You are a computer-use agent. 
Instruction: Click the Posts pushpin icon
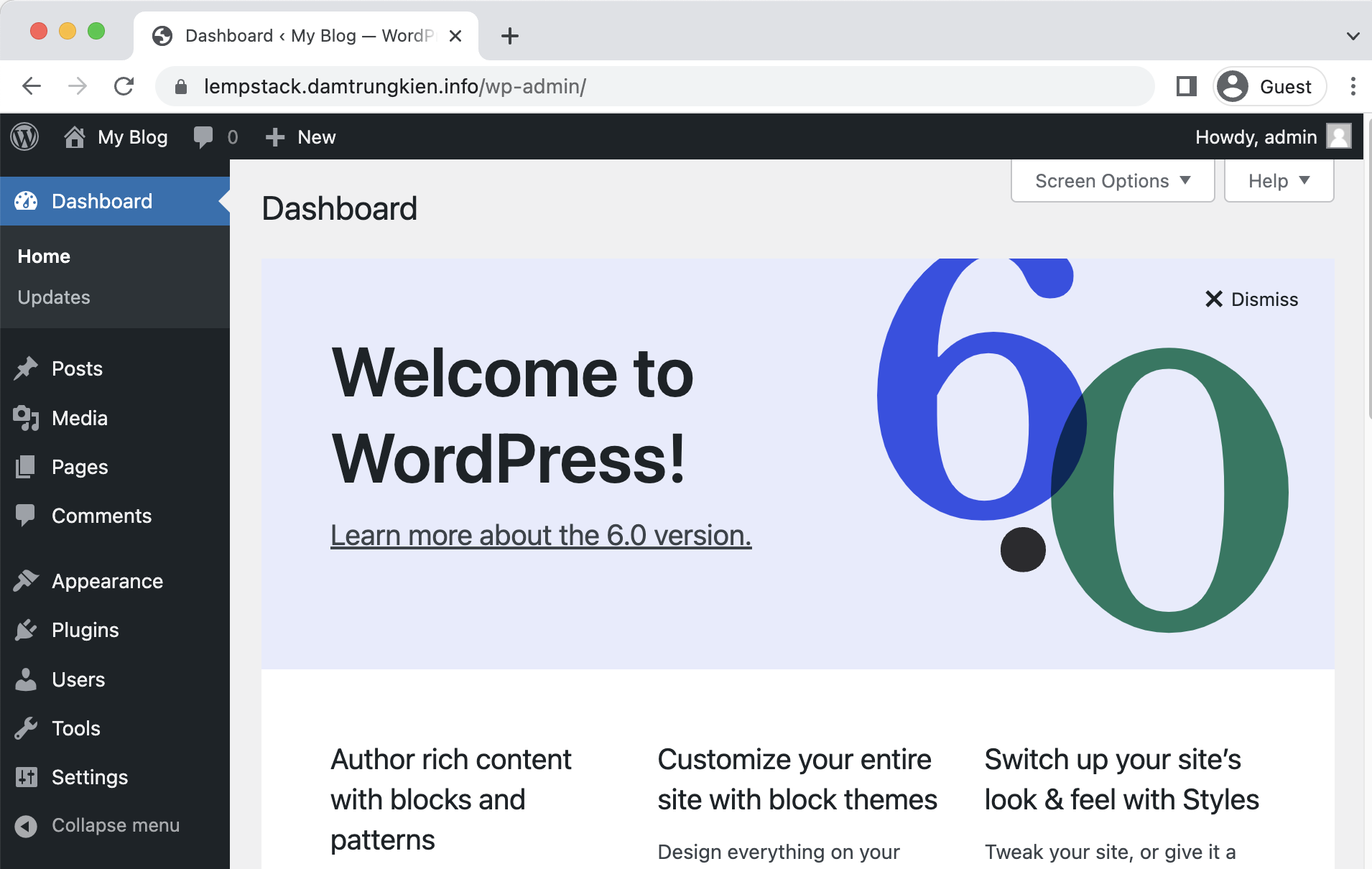pos(26,368)
